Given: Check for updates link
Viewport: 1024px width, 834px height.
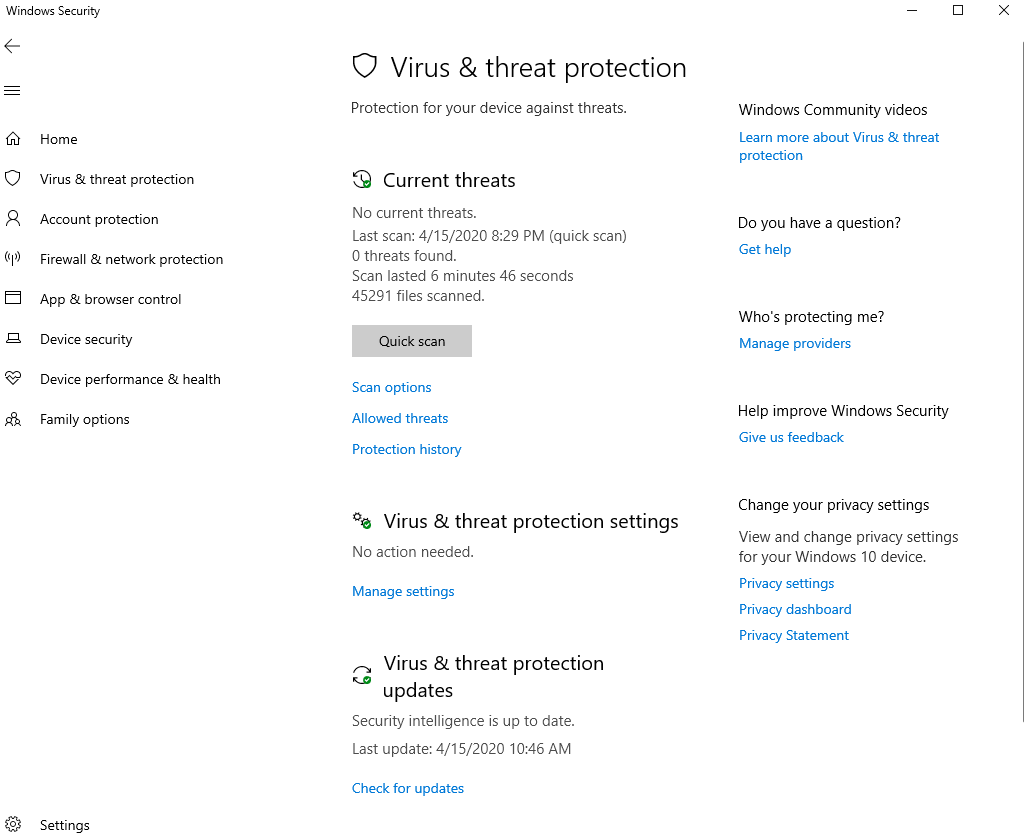Looking at the screenshot, I should pos(408,788).
